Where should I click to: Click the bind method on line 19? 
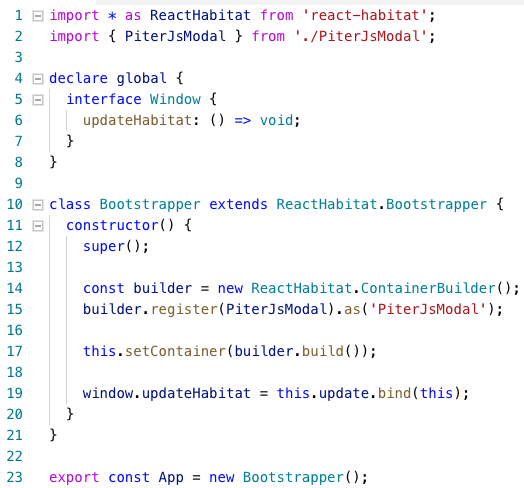[394, 393]
